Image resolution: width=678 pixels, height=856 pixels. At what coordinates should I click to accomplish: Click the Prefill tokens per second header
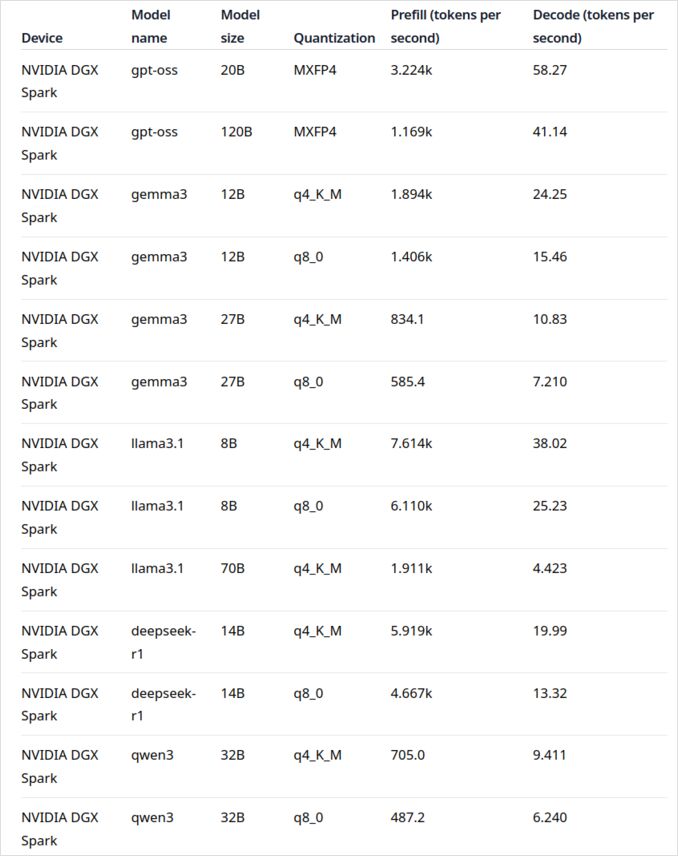(445, 27)
